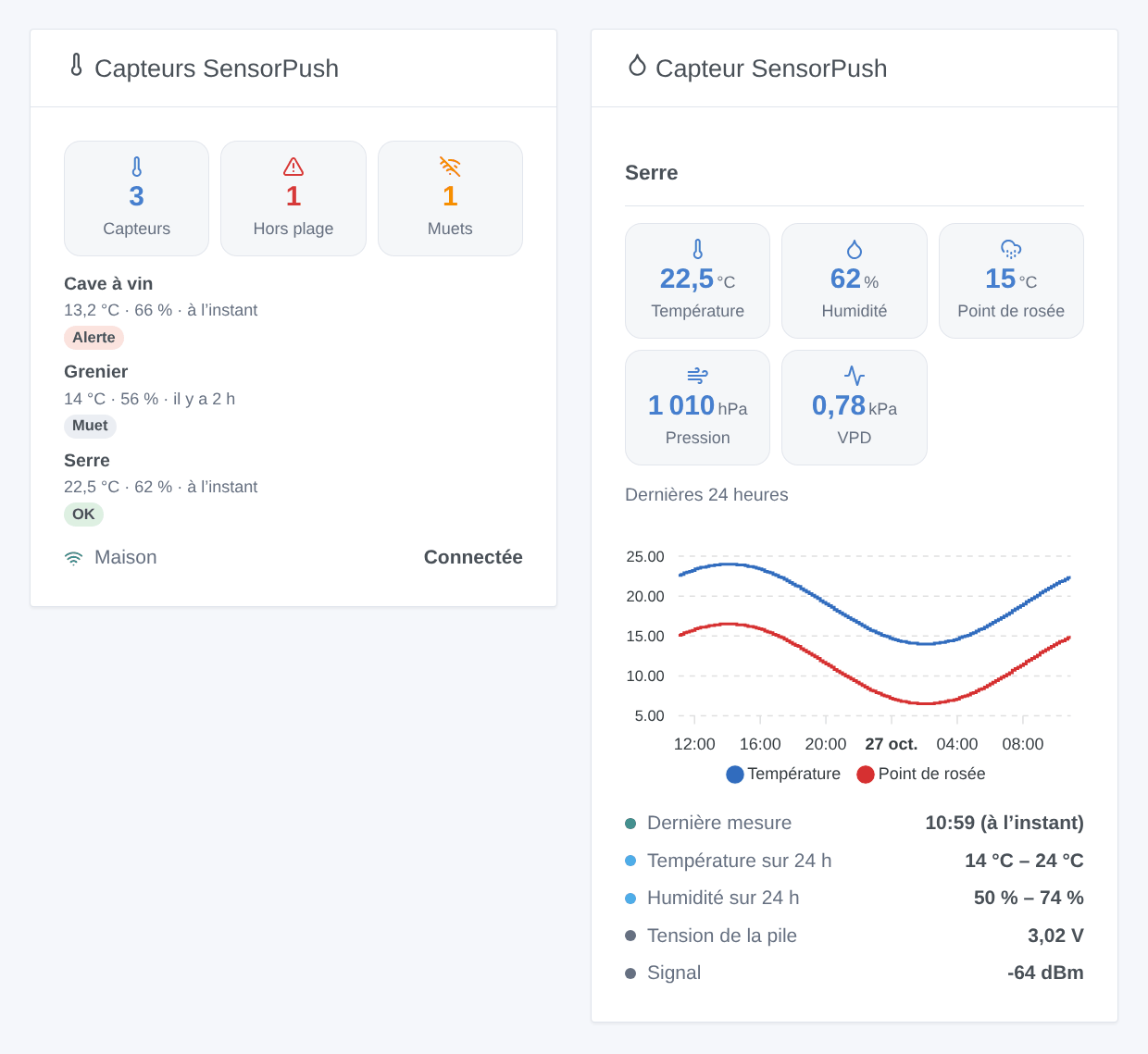The image size is (1148, 1054).
Task: Click the 25.00 y-axis label on chart
Action: click(x=645, y=557)
